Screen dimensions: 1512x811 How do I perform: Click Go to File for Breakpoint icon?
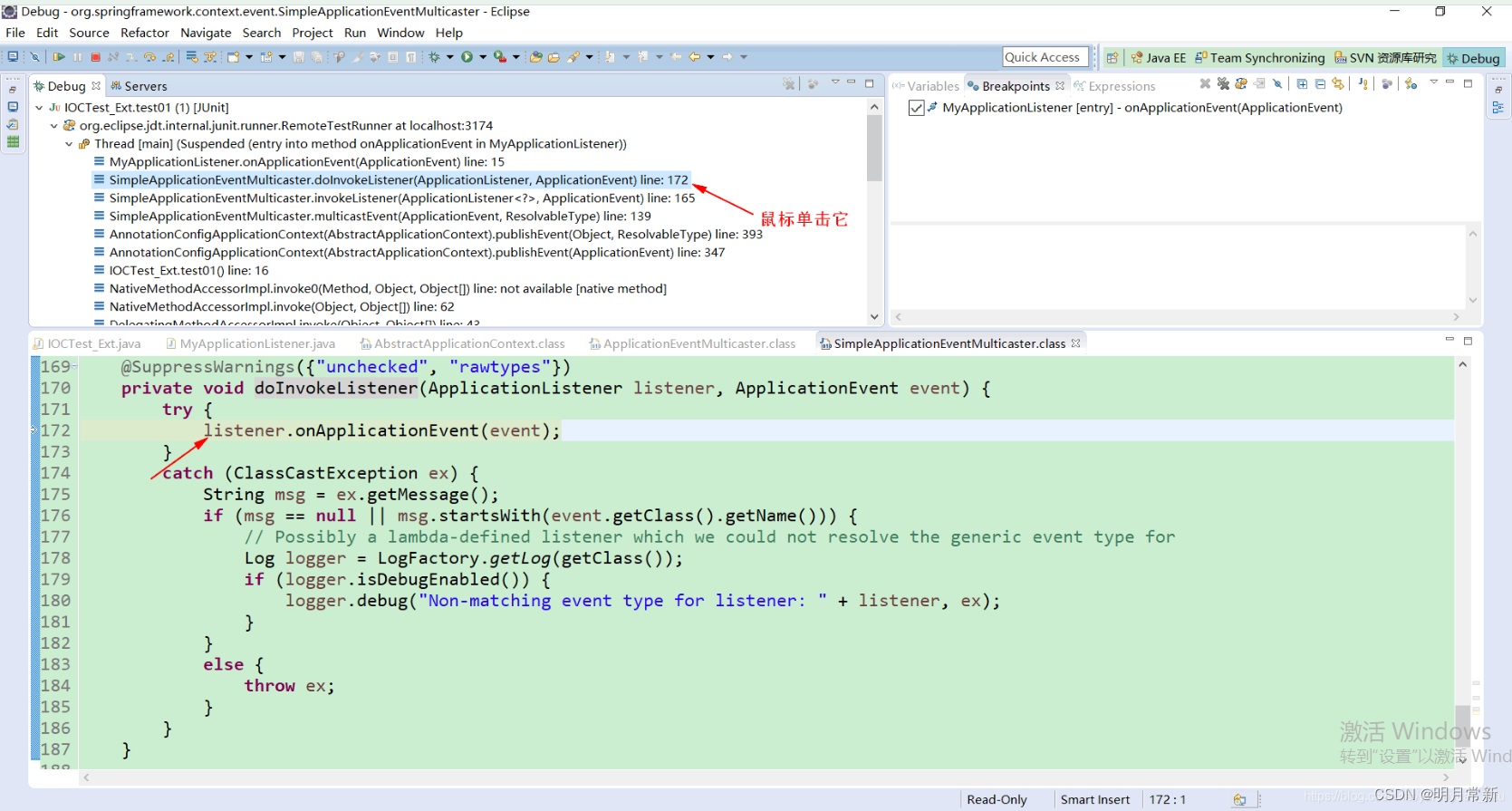pos(1259,84)
